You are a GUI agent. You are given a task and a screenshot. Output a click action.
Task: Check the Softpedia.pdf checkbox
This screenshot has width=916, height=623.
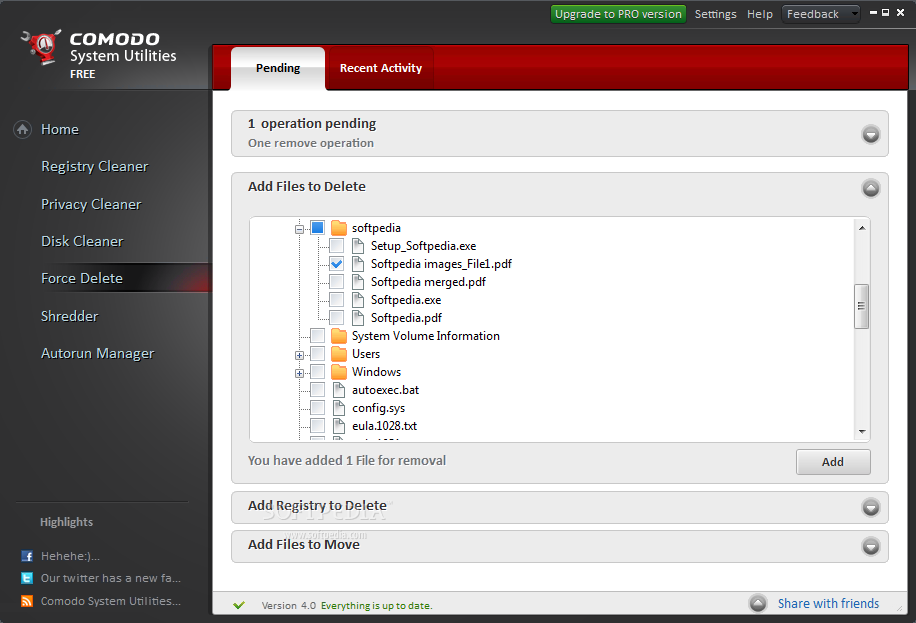coord(336,317)
